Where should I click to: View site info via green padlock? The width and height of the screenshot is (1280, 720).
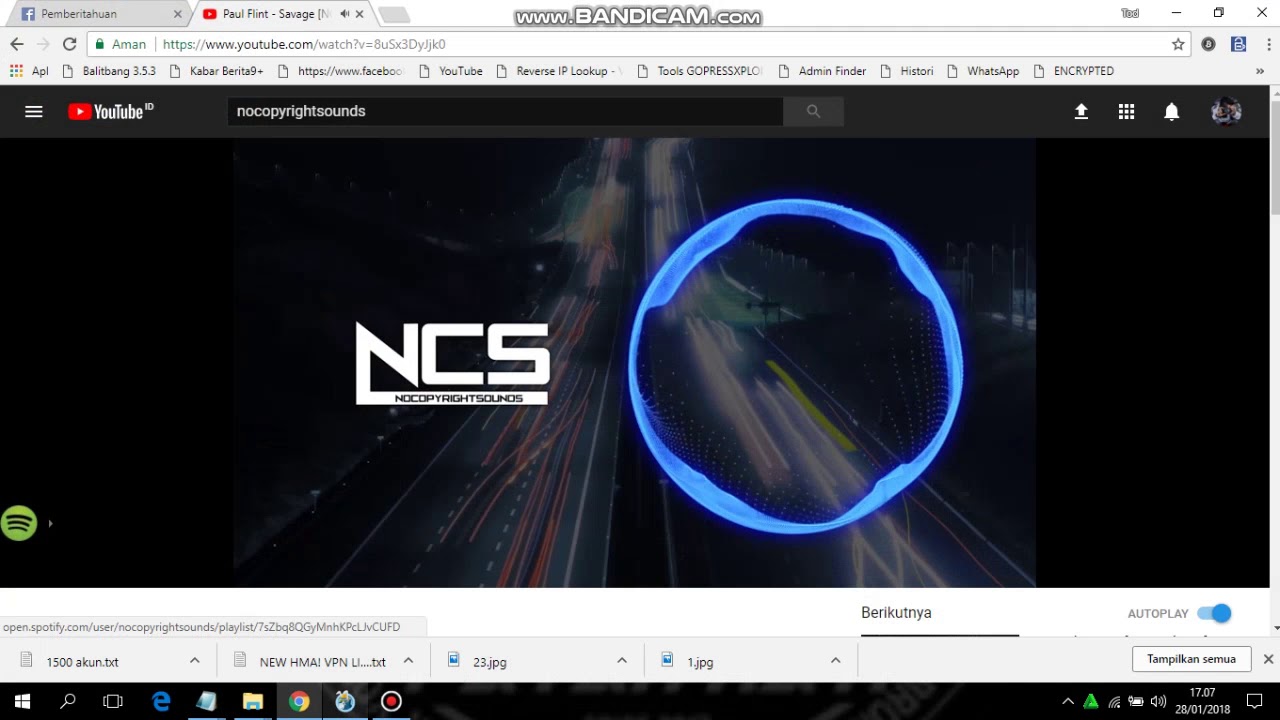tap(99, 44)
